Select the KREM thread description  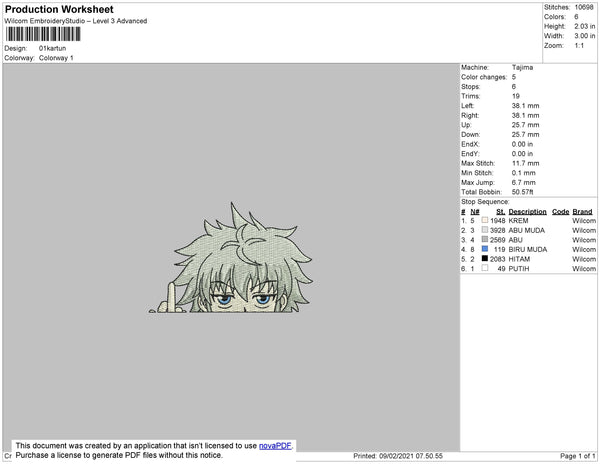click(518, 221)
